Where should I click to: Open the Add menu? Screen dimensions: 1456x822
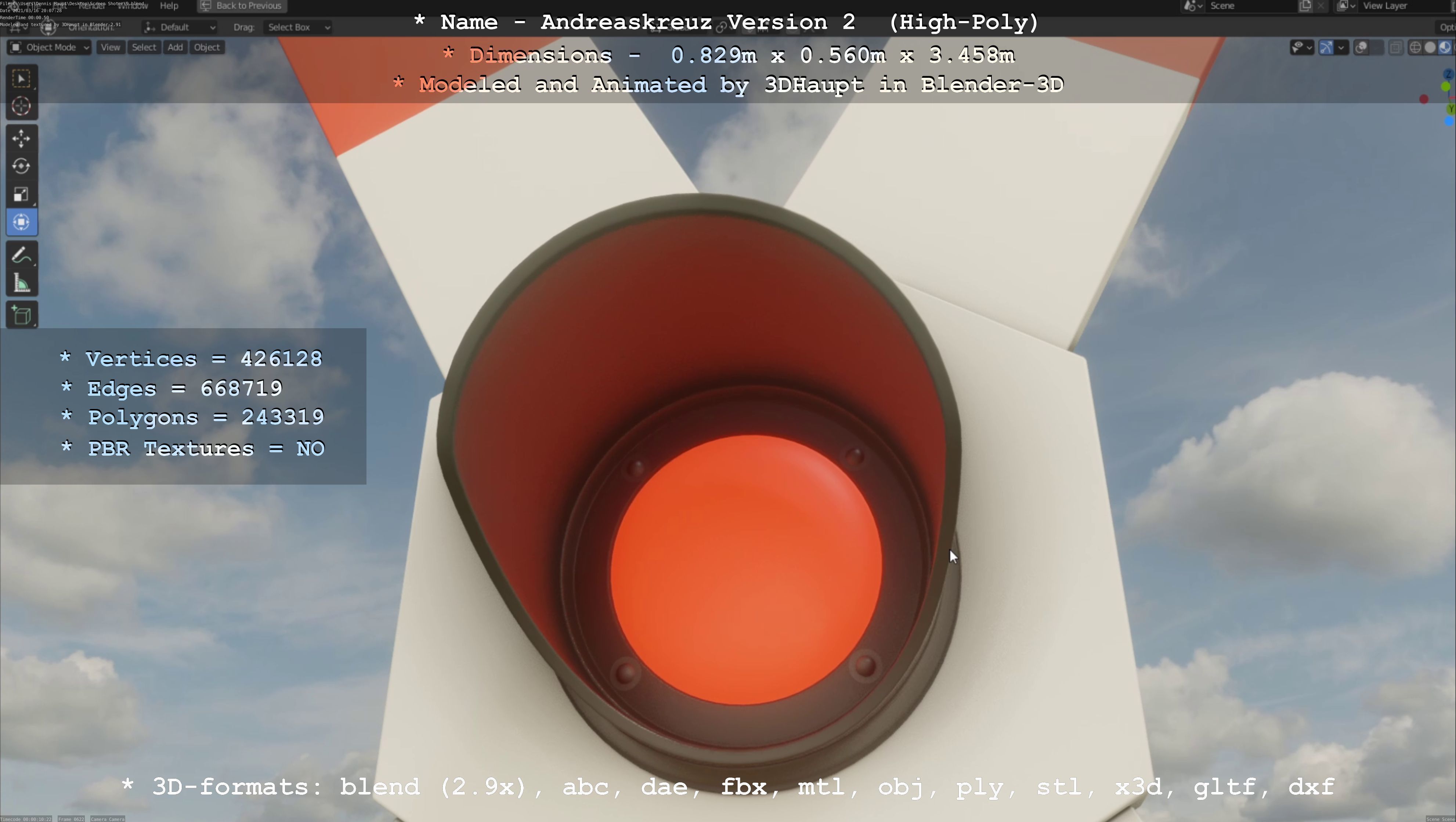[175, 47]
